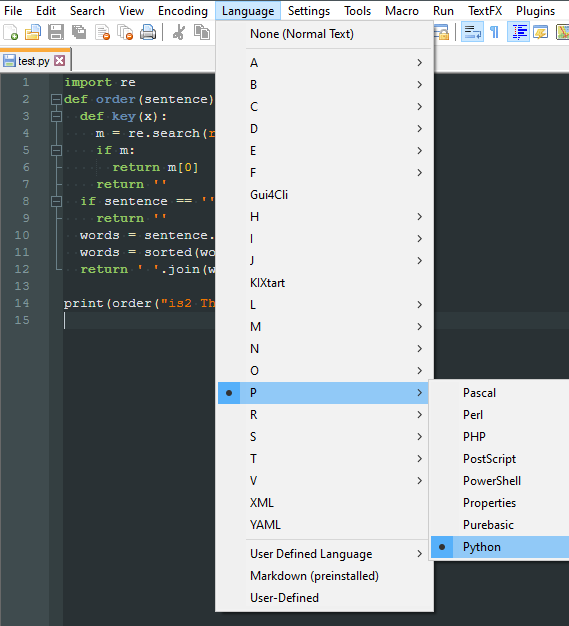Click the Cut scissors icon
Viewport: 569px width, 626px height.
tap(178, 32)
